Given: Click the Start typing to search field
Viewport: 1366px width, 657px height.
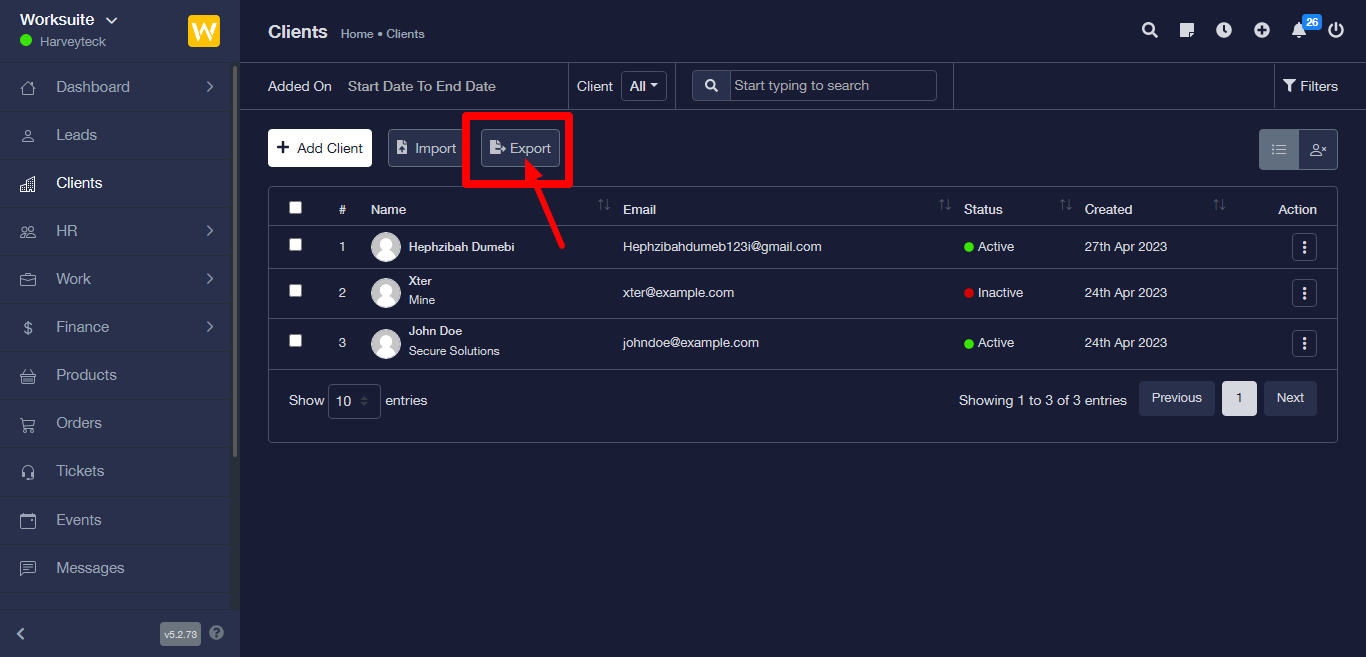Looking at the screenshot, I should [832, 86].
